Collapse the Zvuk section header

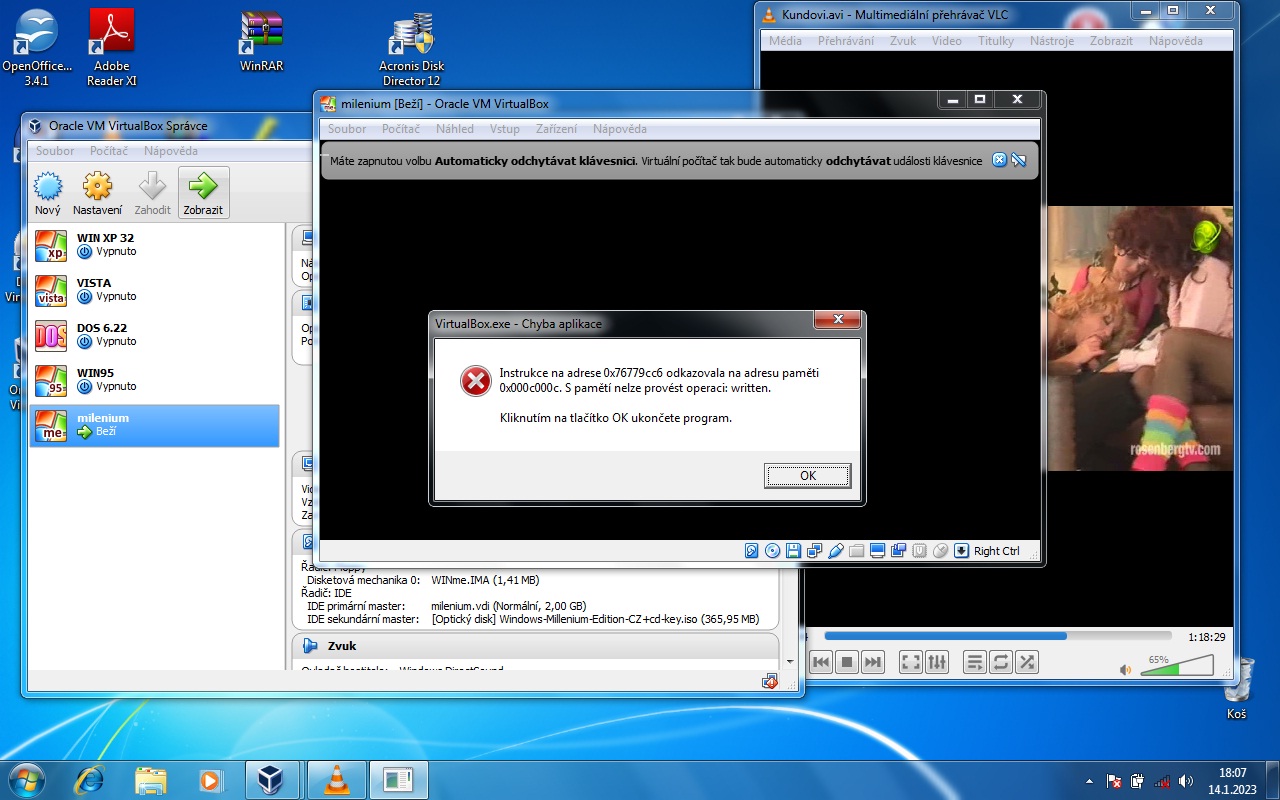tap(535, 646)
